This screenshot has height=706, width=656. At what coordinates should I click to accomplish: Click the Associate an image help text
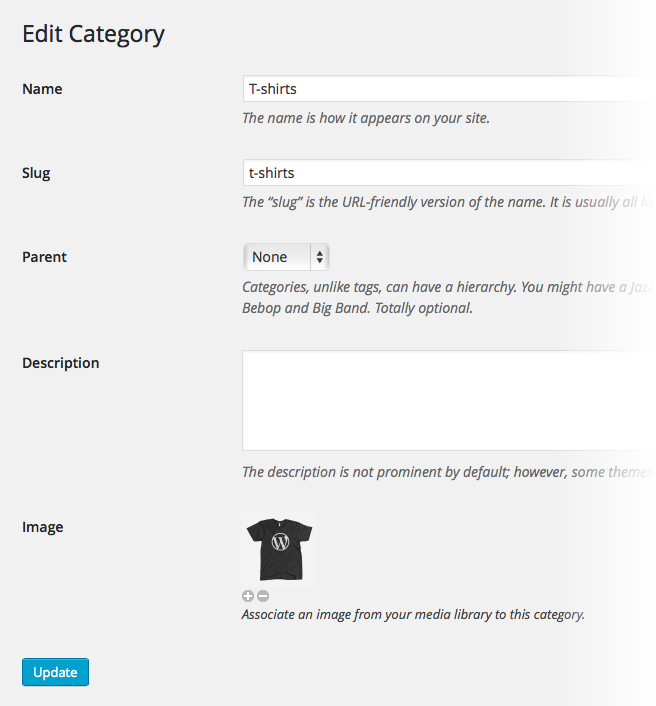413,614
